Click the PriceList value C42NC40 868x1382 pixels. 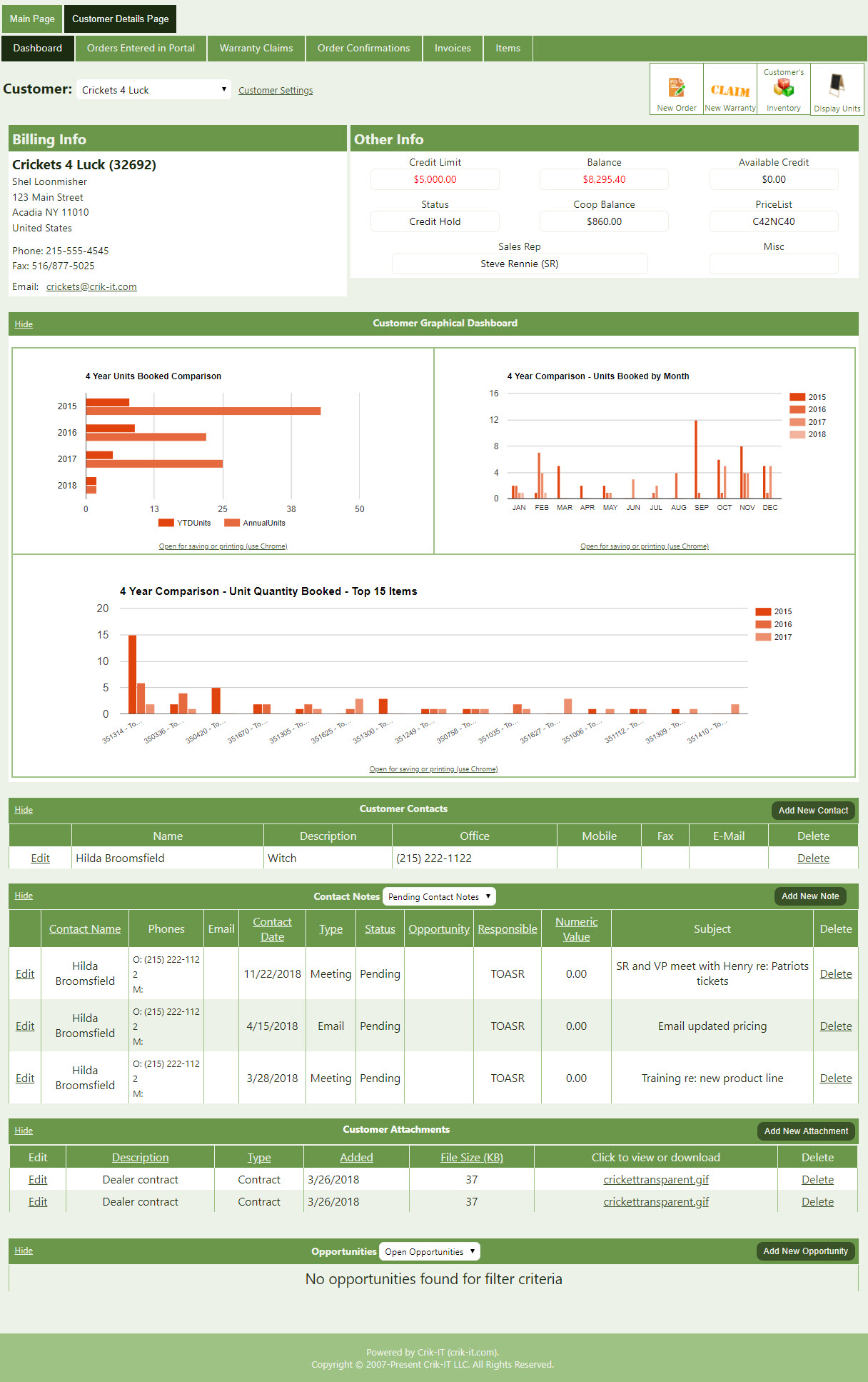[774, 221]
